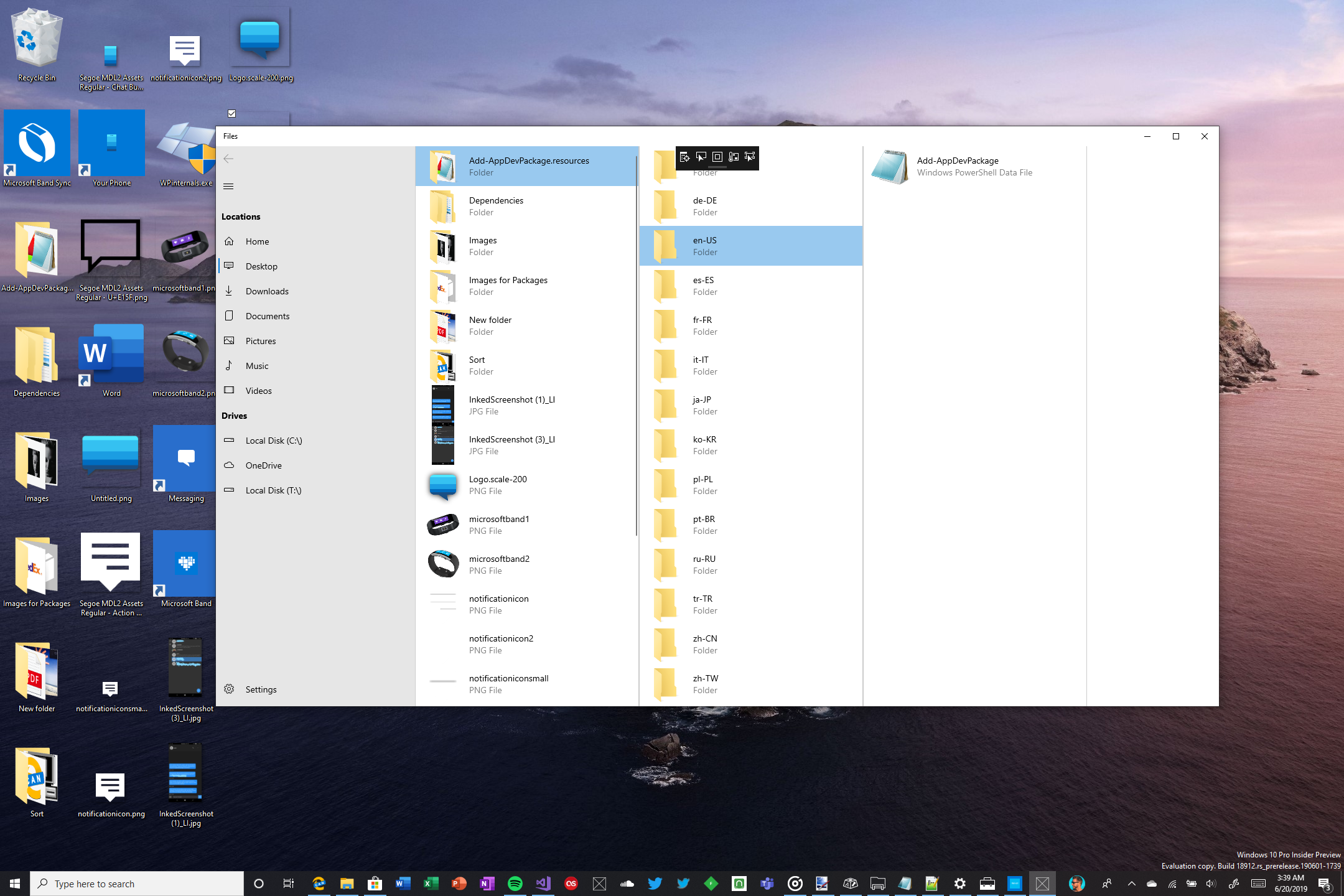Select Logo.scale-200 PNG file in Files

tap(526, 485)
